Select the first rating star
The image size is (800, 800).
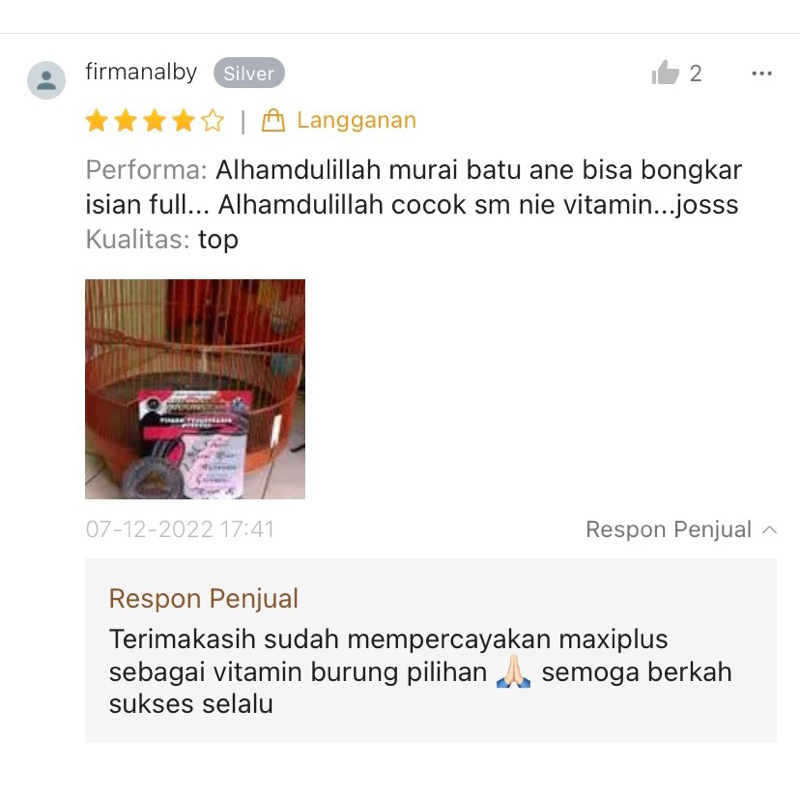(97, 121)
